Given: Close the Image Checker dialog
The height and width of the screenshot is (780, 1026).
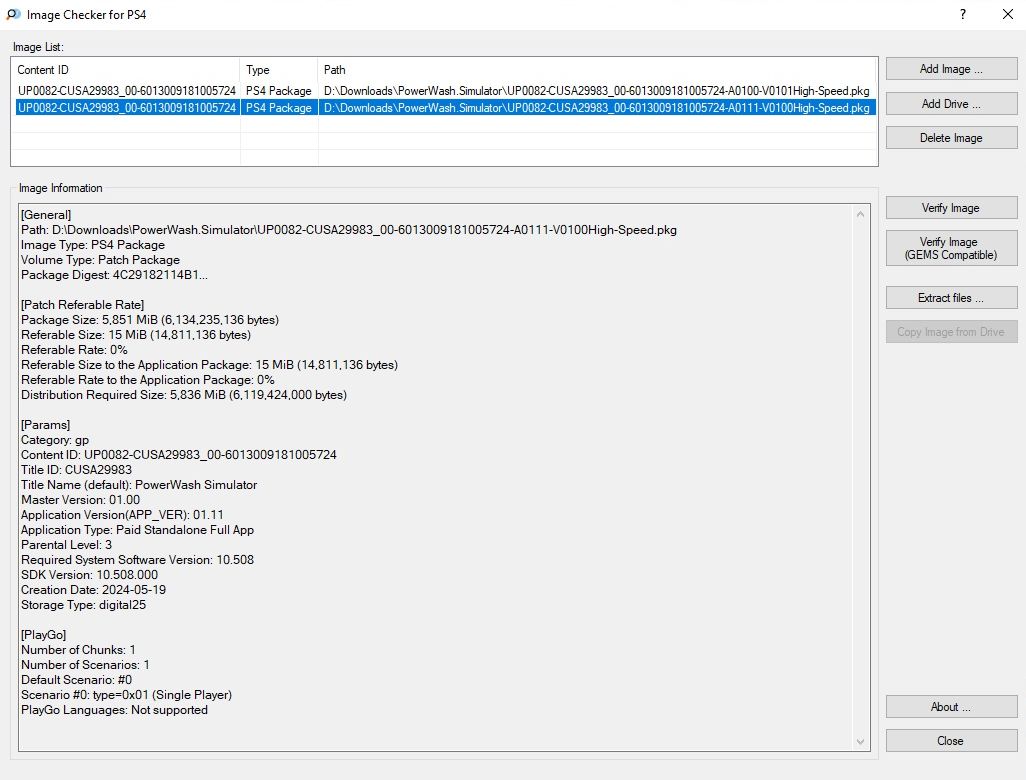Looking at the screenshot, I should (951, 741).
